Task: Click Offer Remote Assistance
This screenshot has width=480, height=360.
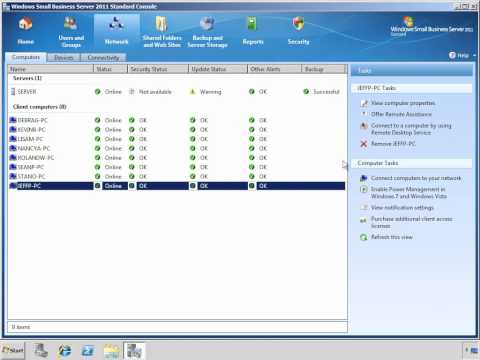Action: tap(401, 114)
